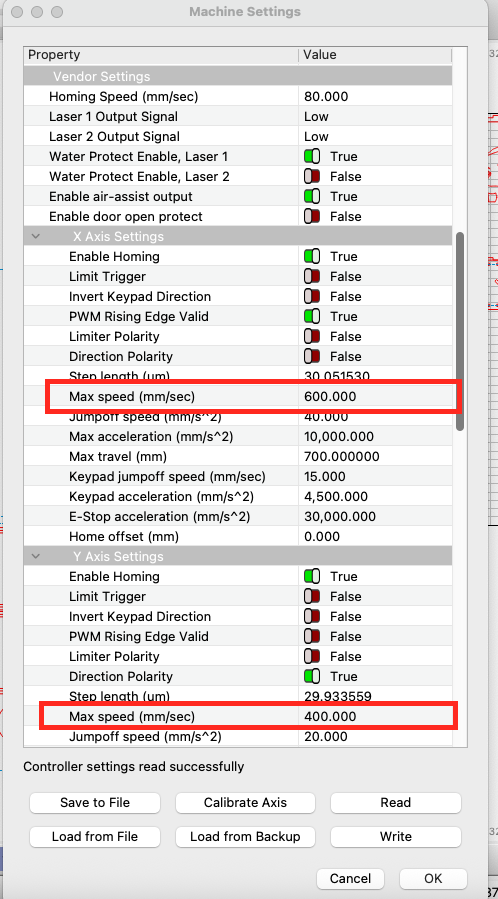This screenshot has height=899, width=498.
Task: Disable the air-assist output toggle
Action: 312,197
